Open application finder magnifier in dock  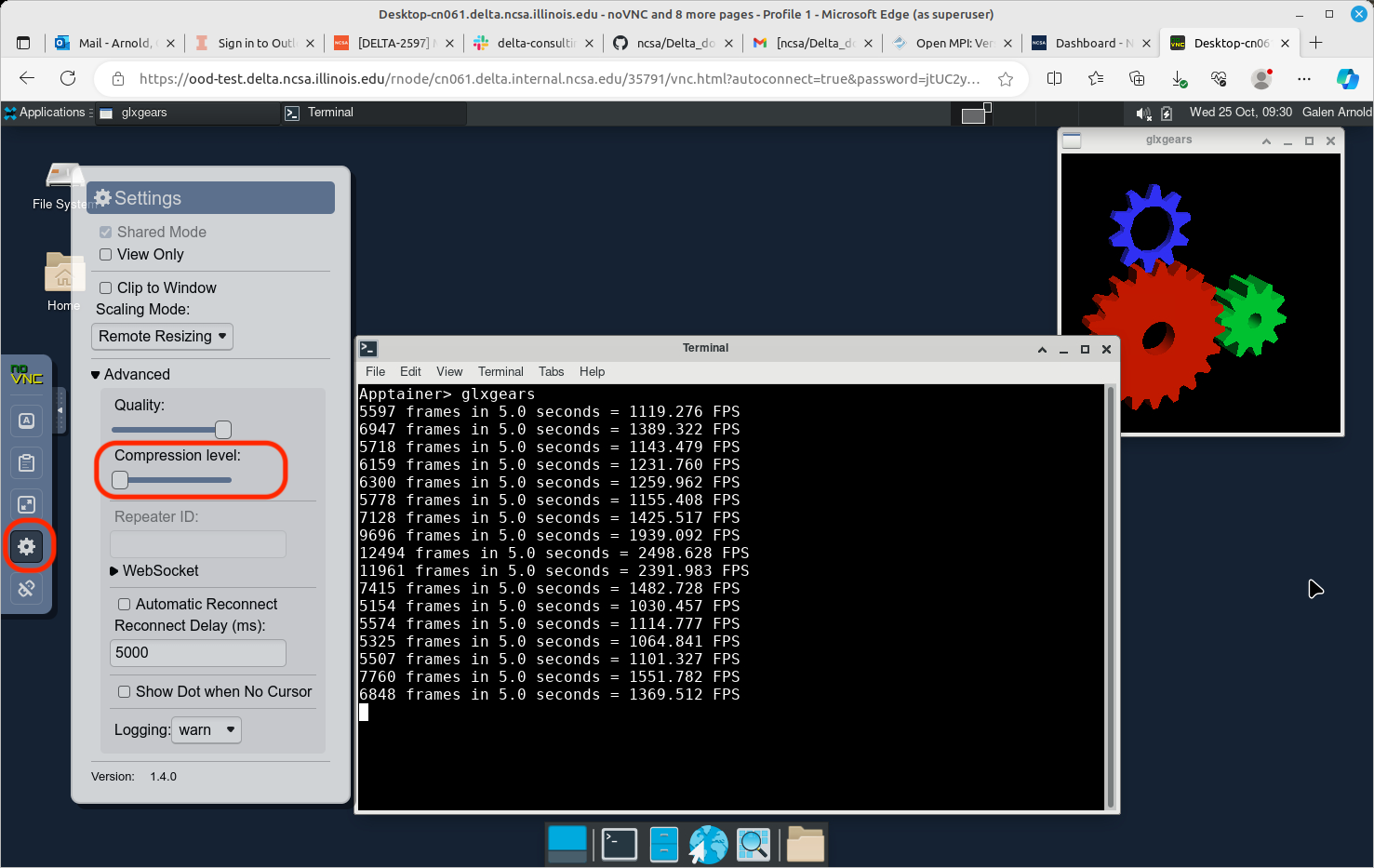753,845
